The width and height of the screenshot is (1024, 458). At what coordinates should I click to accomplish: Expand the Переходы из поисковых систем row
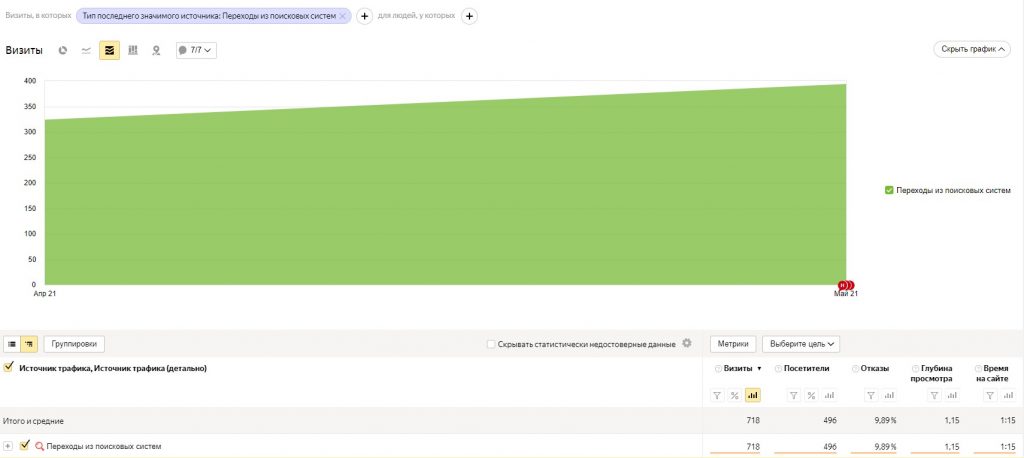pyautogui.click(x=9, y=446)
